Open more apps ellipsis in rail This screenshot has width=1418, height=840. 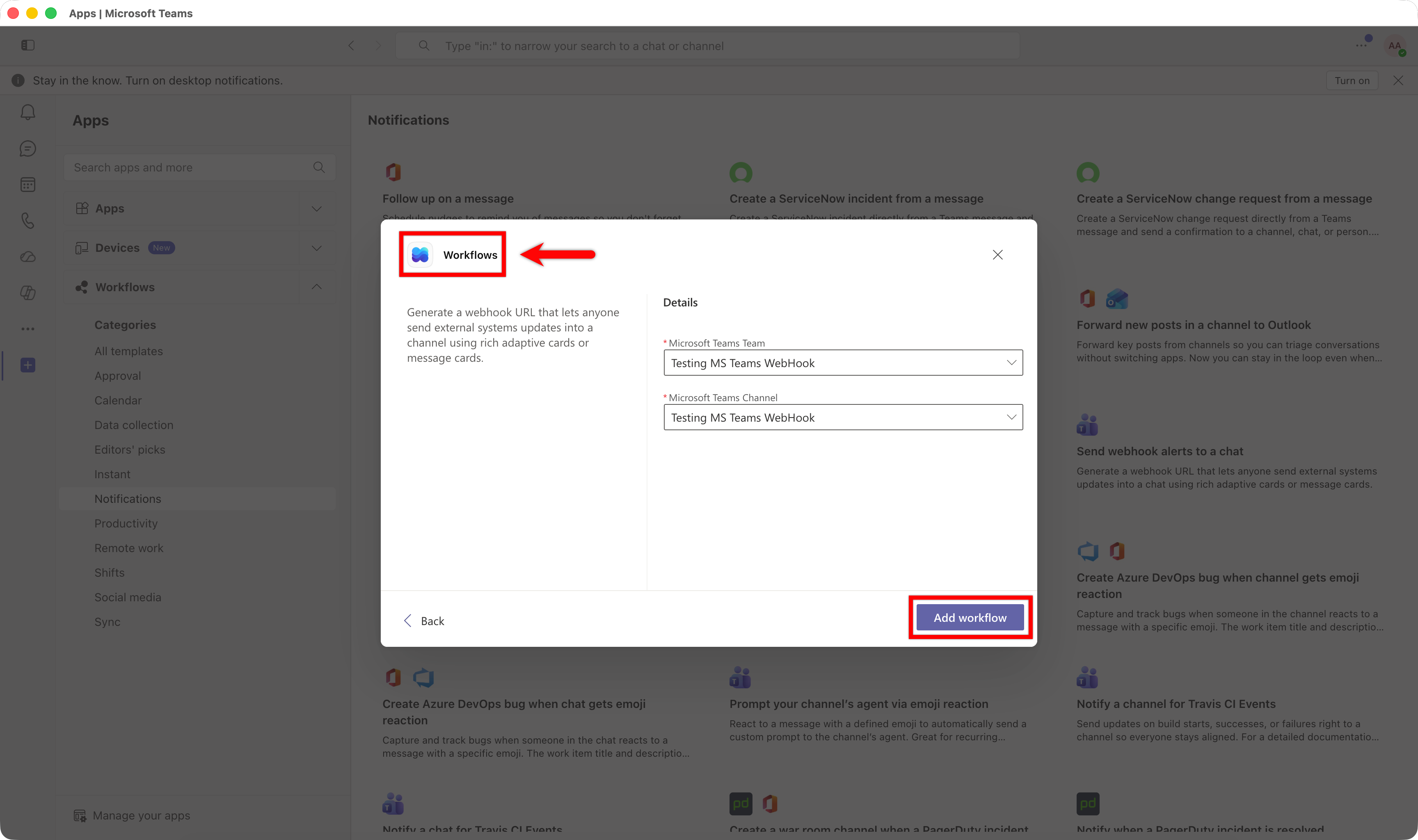pos(28,329)
